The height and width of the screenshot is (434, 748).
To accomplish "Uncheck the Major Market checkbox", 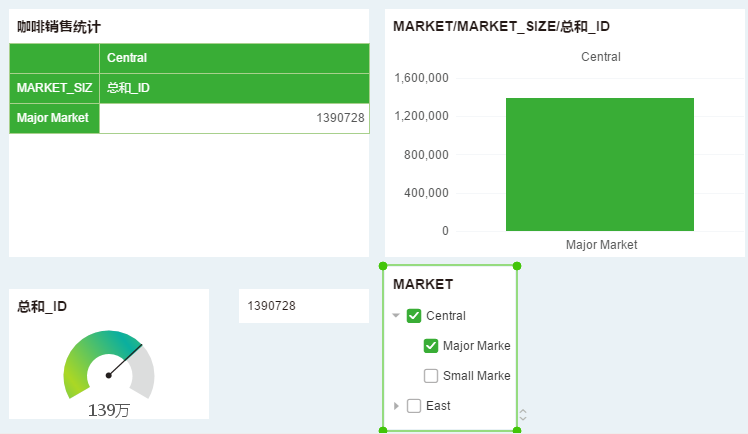I will (x=431, y=346).
